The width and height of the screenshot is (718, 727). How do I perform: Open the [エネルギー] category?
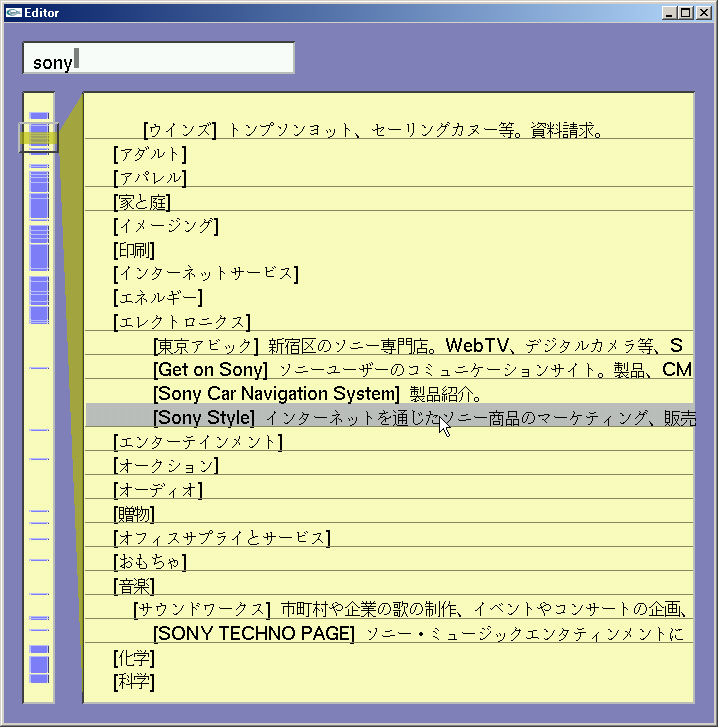click(x=158, y=298)
